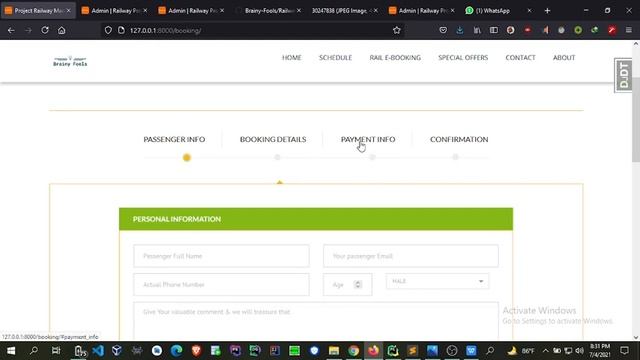Open Brave browser from the taskbar

tap(196, 351)
